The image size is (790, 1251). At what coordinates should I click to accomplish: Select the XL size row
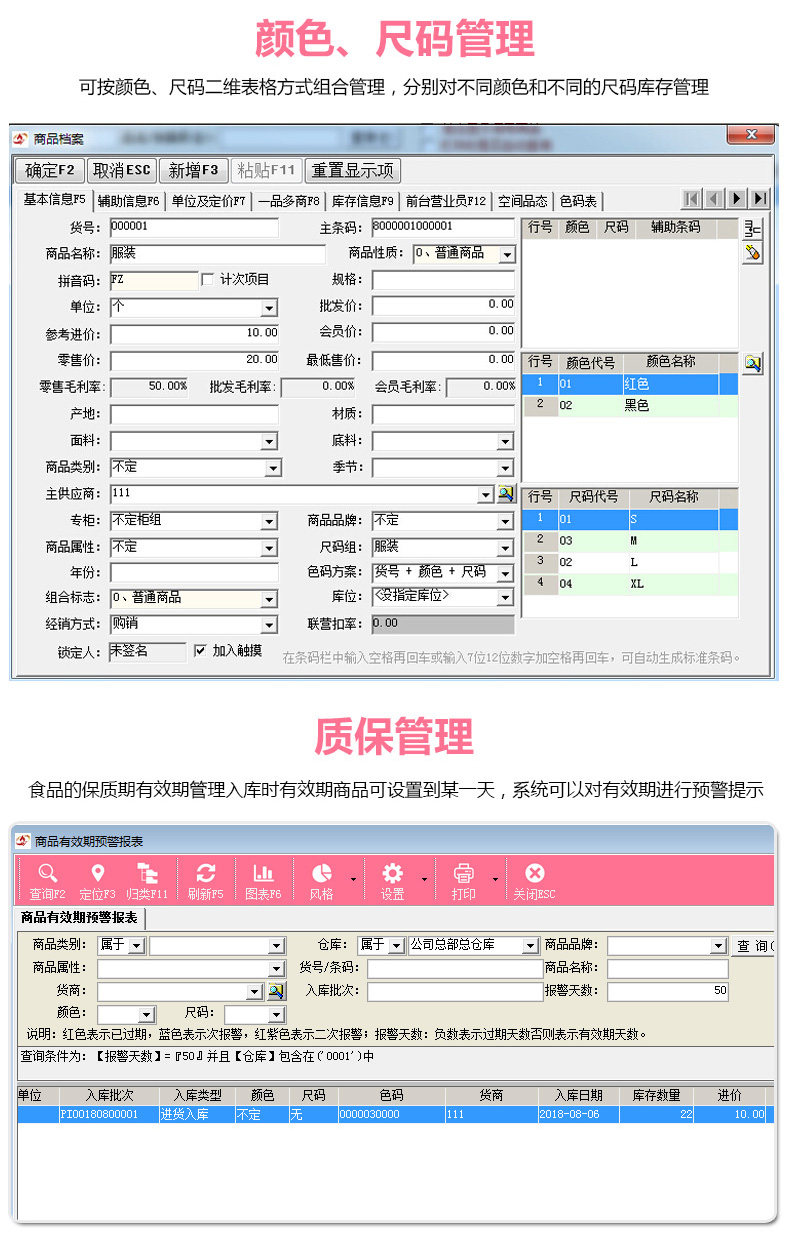(630, 584)
